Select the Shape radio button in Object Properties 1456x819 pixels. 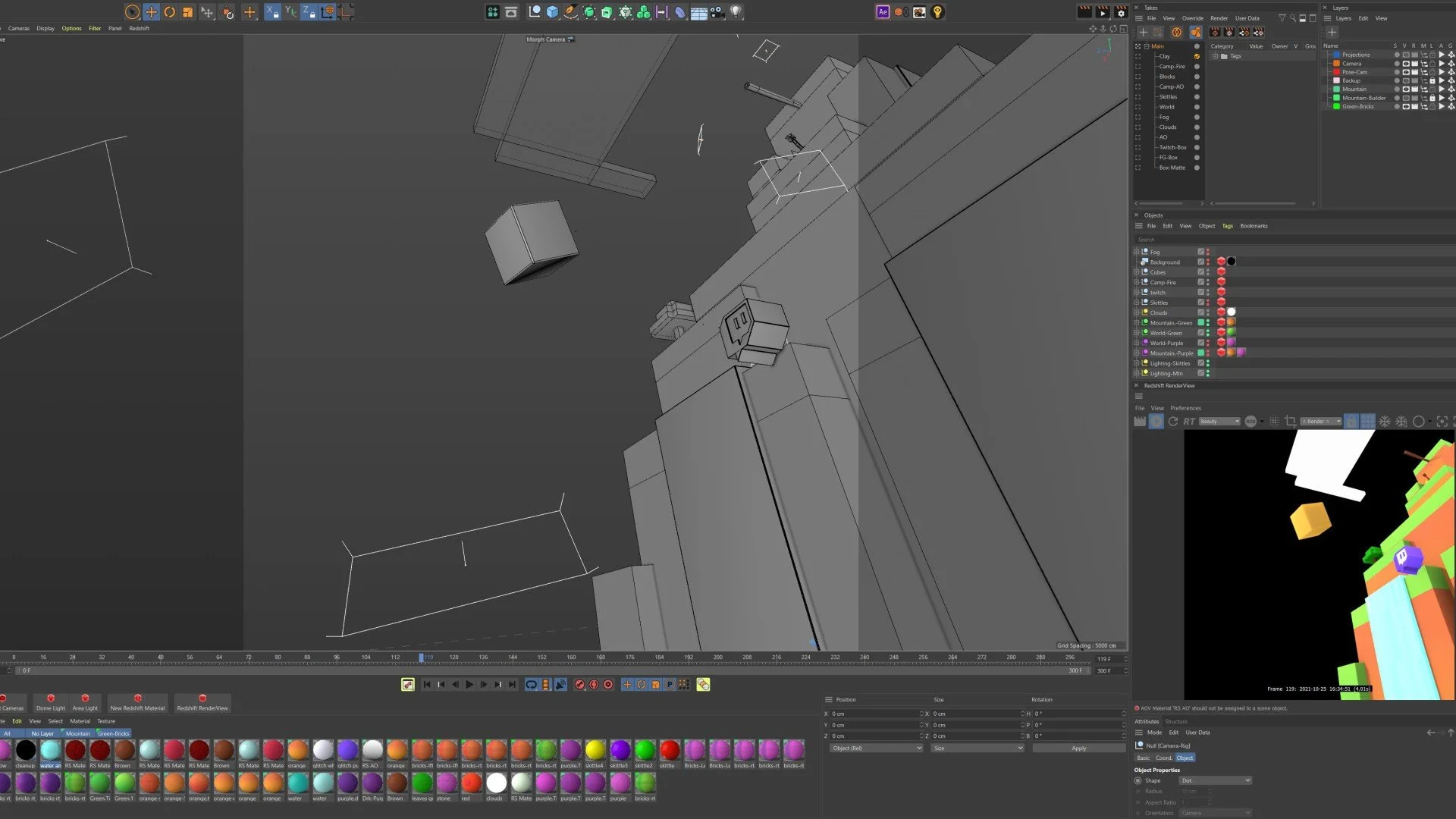point(1138,780)
